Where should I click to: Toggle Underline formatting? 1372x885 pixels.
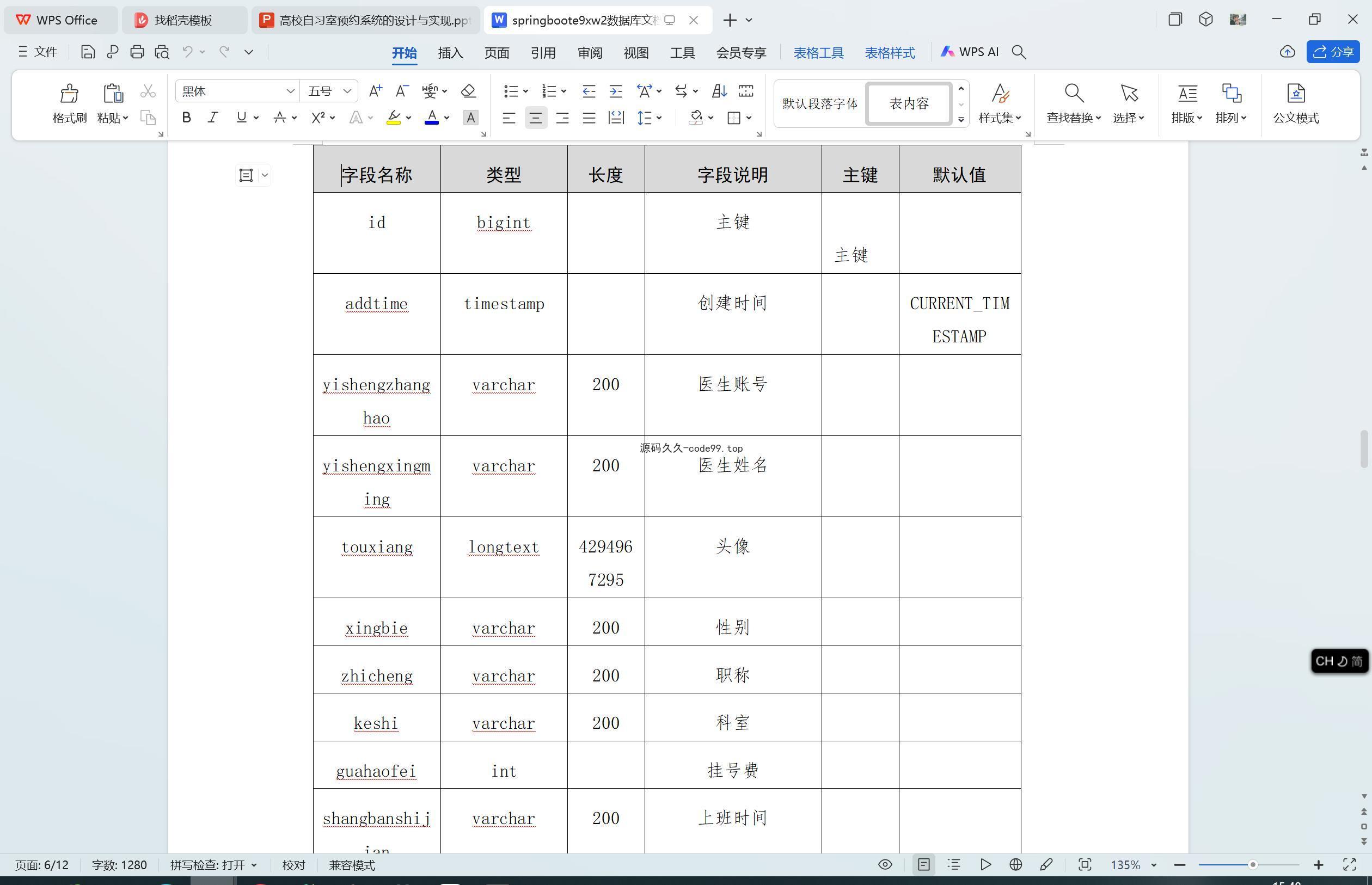pyautogui.click(x=241, y=118)
